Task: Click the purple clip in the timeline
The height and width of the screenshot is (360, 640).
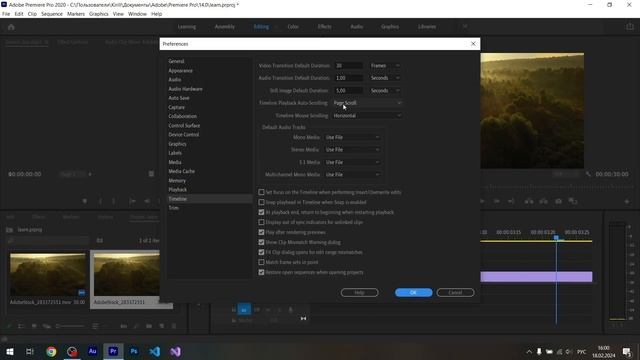Action: 536,277
